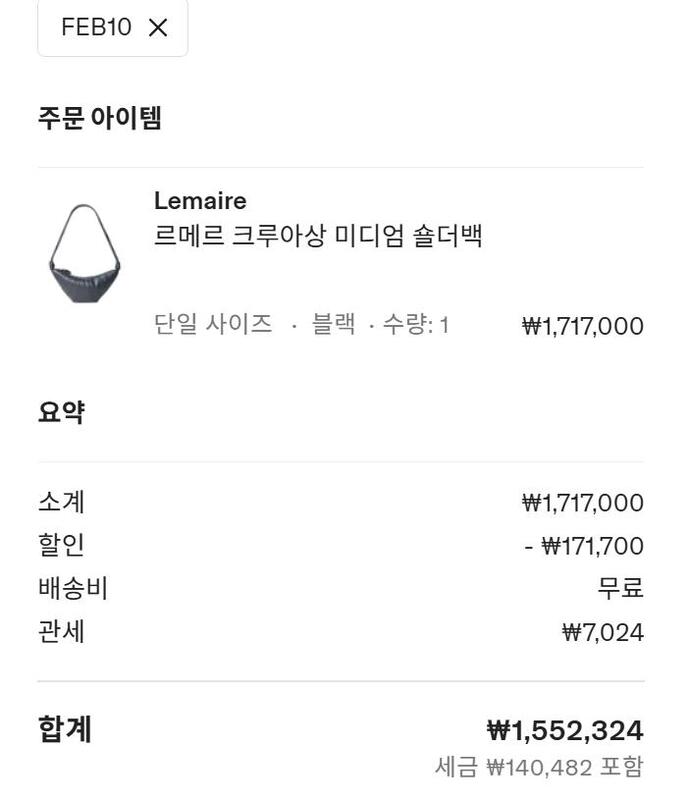Click the 관세 customs duty label
The width and height of the screenshot is (689, 800).
coord(61,632)
